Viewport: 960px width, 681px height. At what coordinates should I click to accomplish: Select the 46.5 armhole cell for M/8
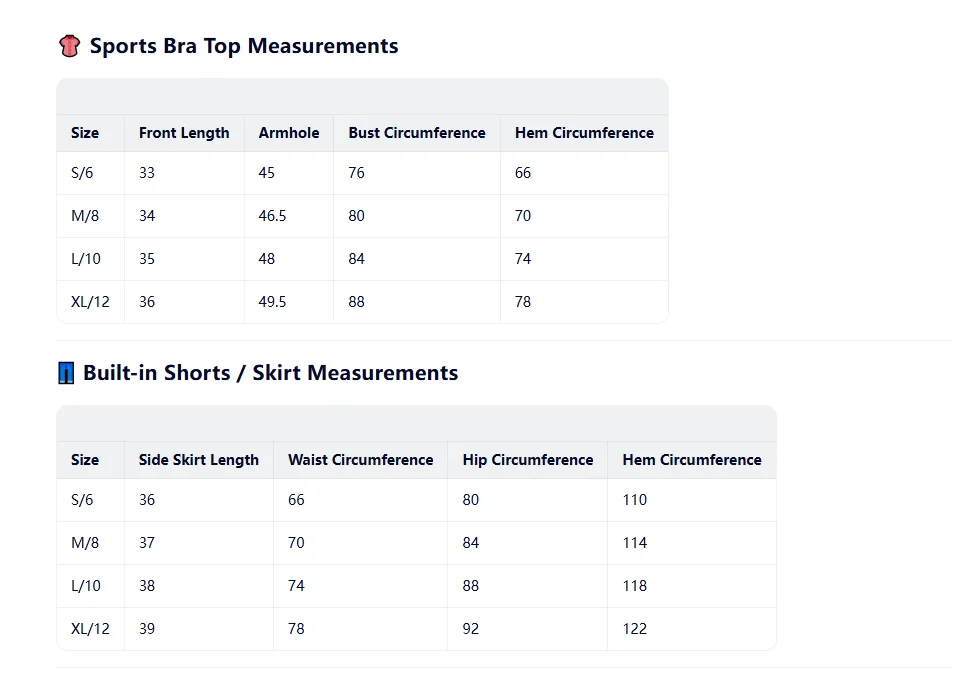click(272, 216)
